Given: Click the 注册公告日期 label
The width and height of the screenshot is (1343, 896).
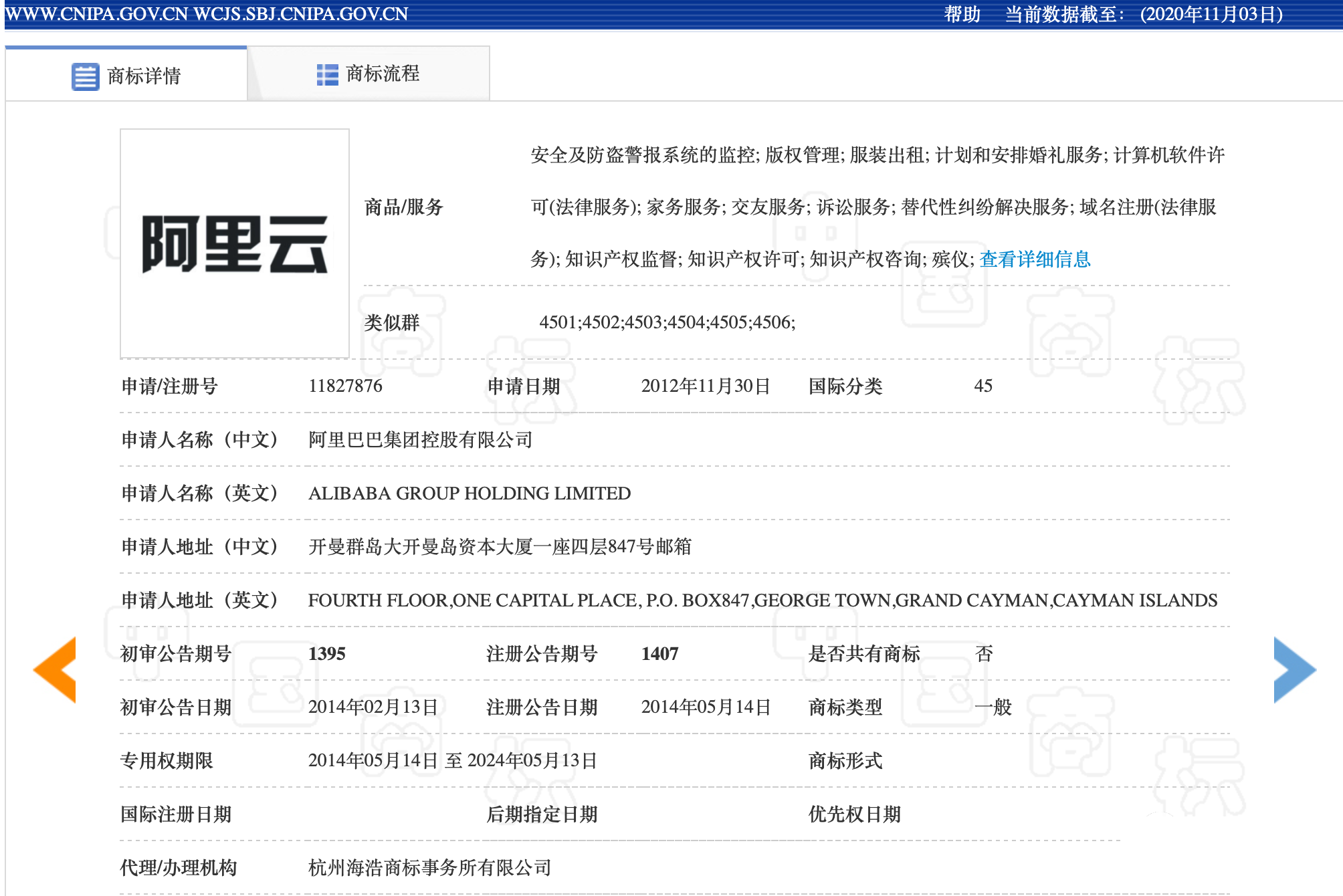Looking at the screenshot, I should 542,707.
